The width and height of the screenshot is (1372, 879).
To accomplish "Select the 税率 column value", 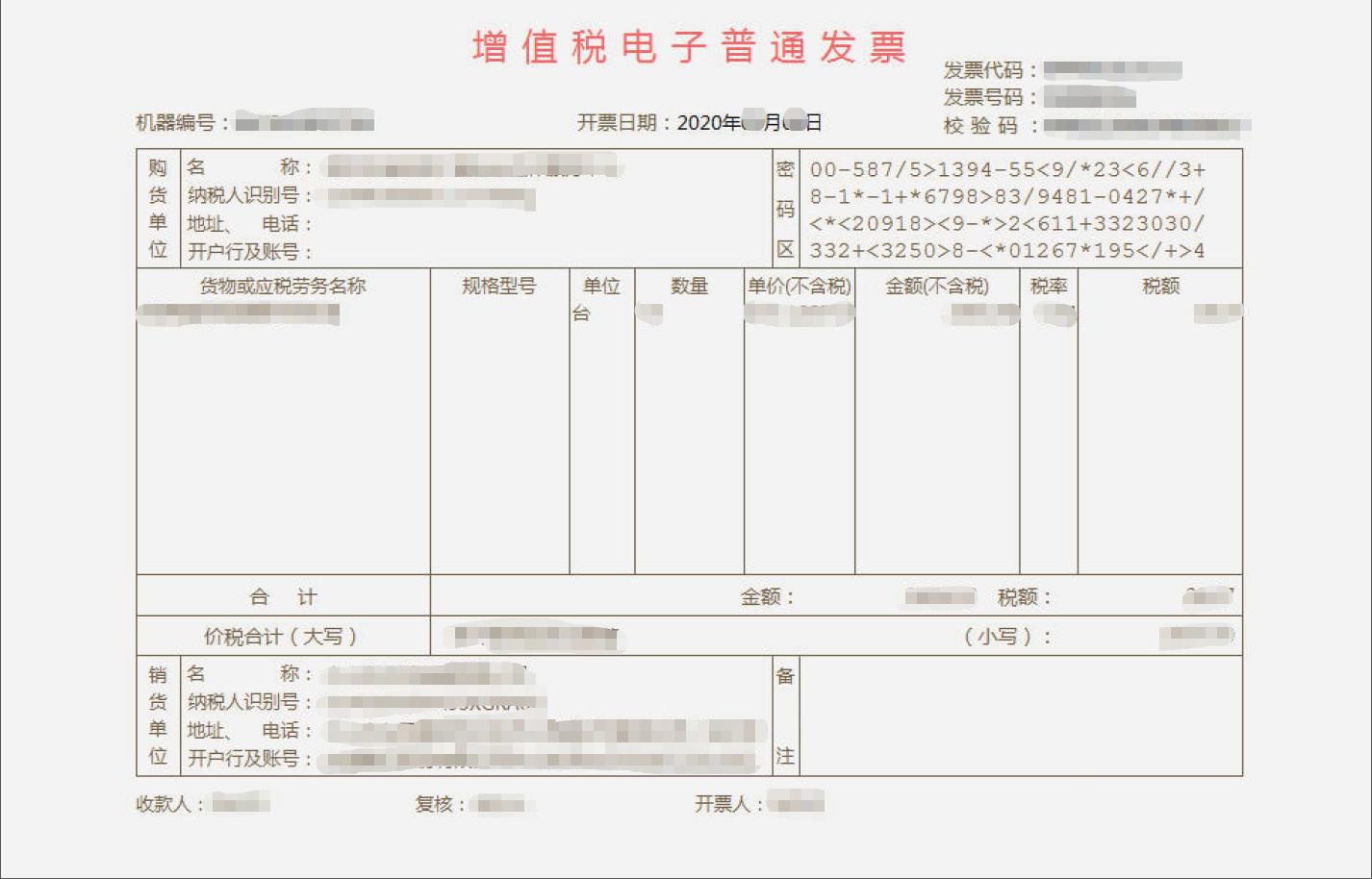I will pos(1049,314).
